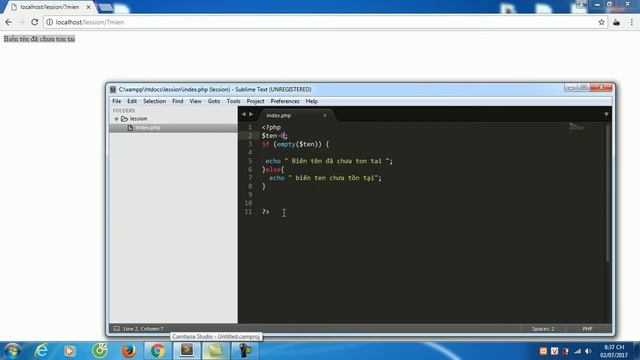Select the localhost/lession/?mien browser tab
The width and height of the screenshot is (640, 360).
point(49,7)
